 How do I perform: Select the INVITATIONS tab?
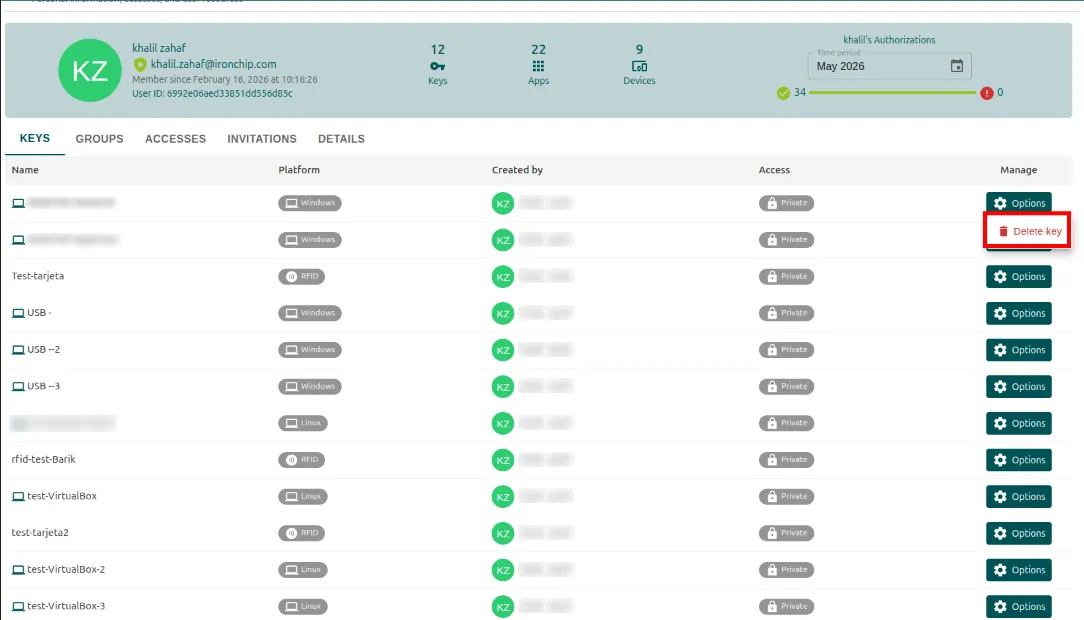[262, 139]
